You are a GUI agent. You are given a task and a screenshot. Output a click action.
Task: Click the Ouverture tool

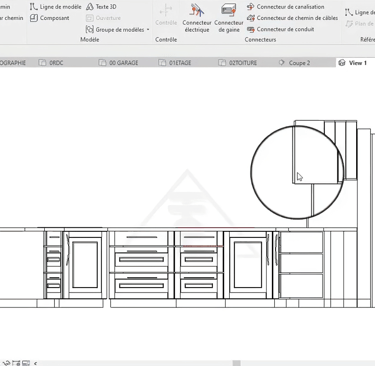coord(103,18)
